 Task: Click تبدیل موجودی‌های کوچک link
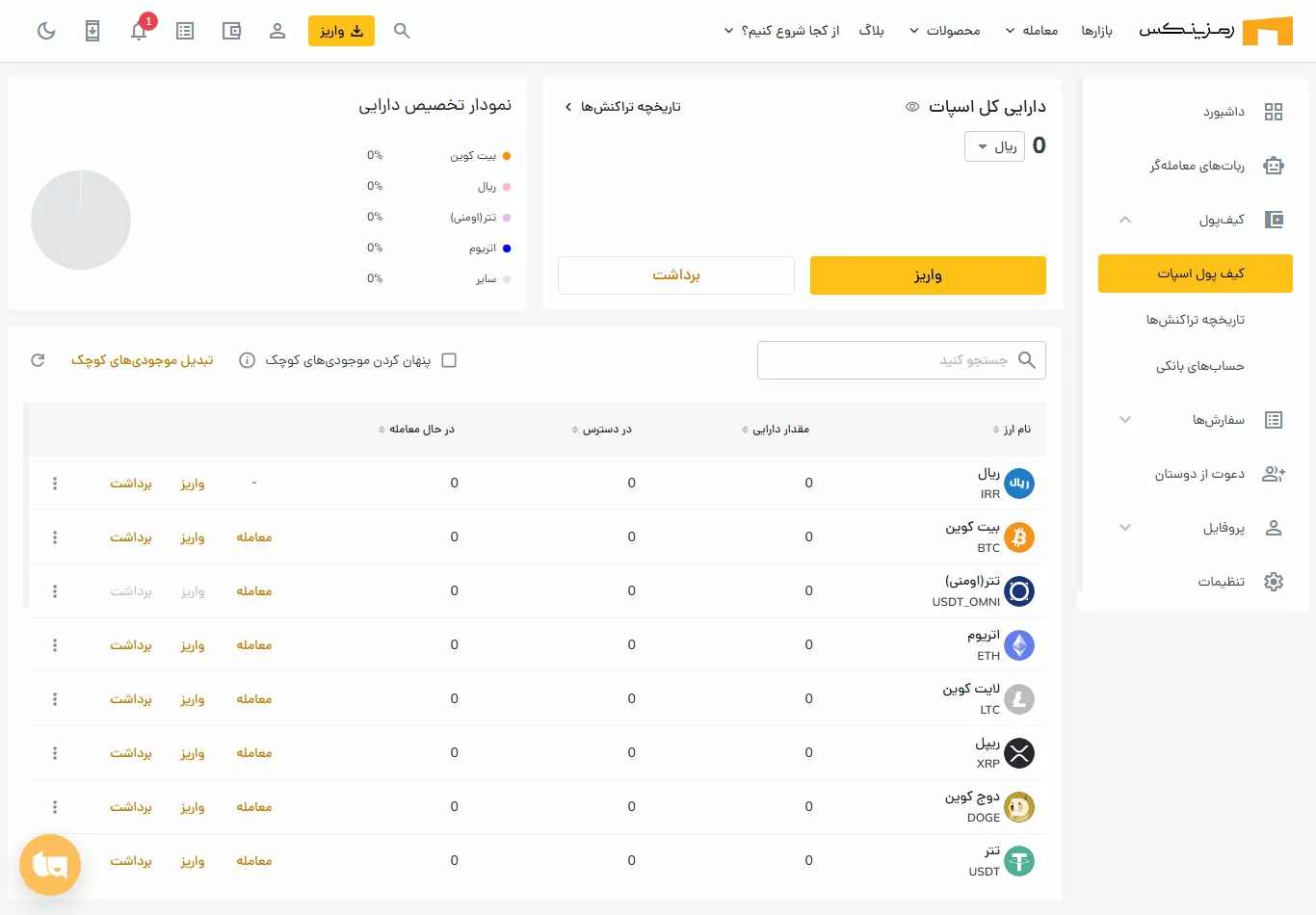click(x=142, y=360)
